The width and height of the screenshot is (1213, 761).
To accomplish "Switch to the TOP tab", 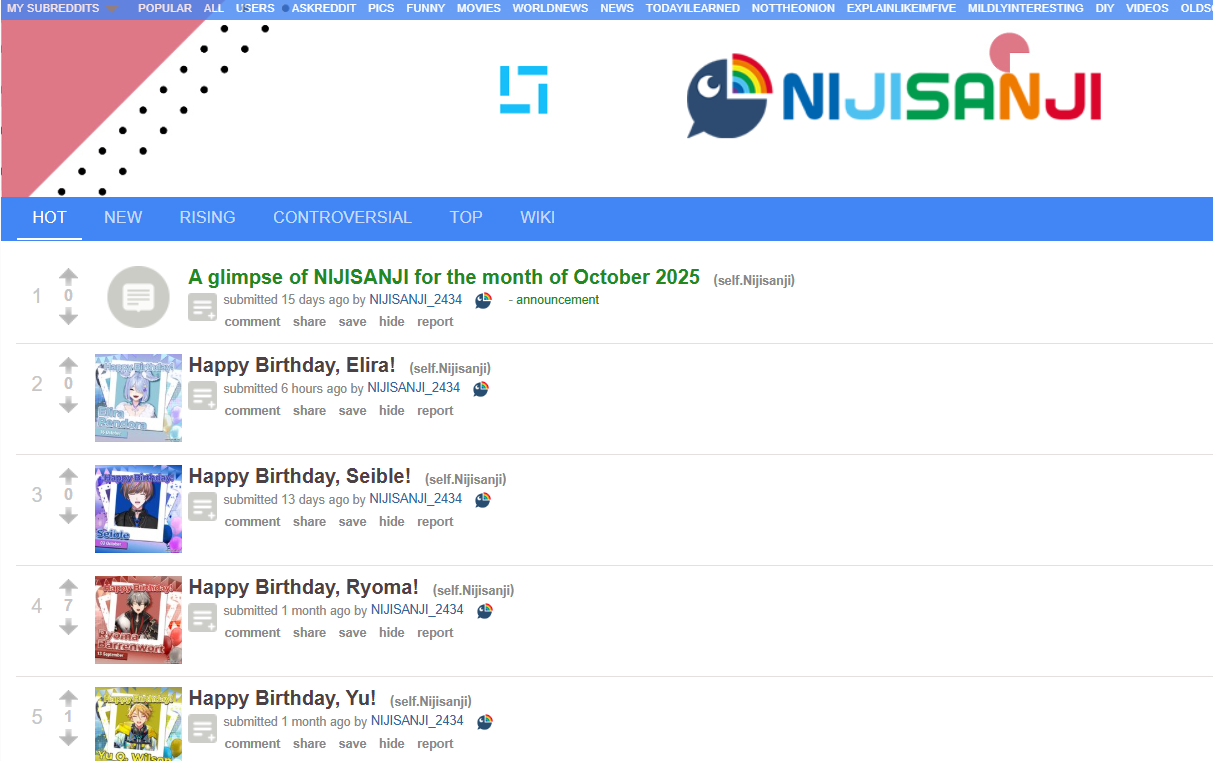I will point(466,217).
